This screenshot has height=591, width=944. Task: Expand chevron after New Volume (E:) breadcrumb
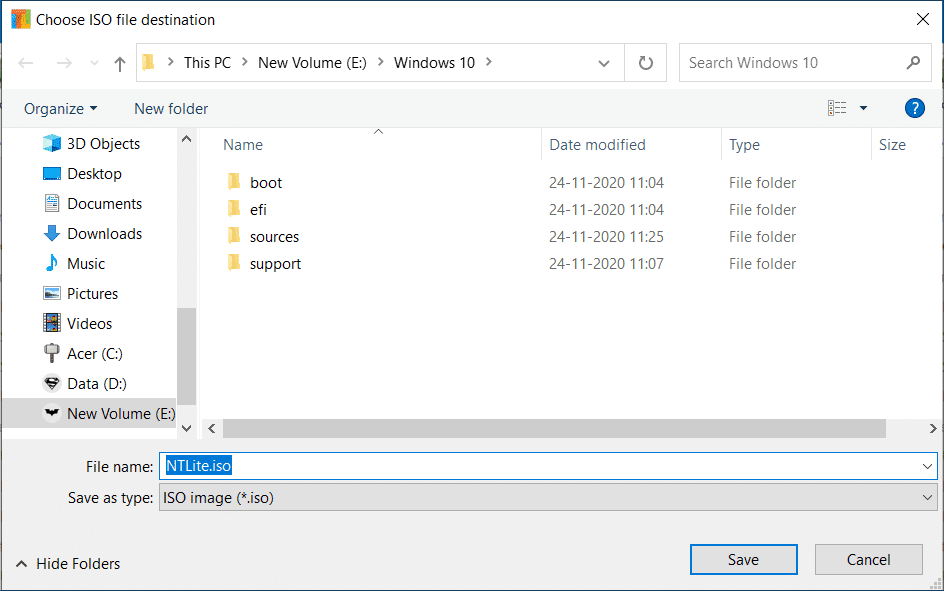pyautogui.click(x=380, y=61)
